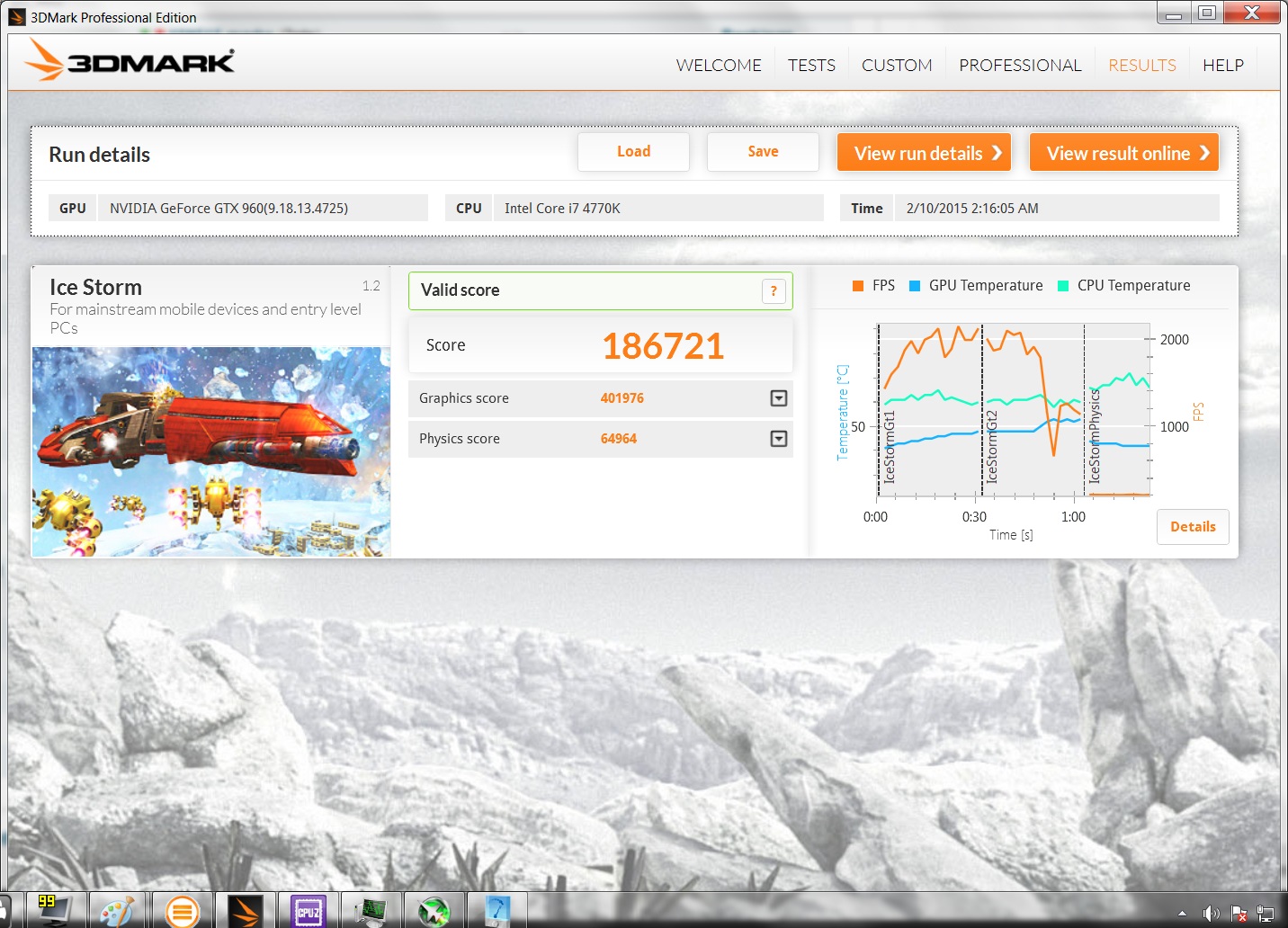Open the orange striped circle taskbar app
The image size is (1288, 928).
tap(183, 910)
